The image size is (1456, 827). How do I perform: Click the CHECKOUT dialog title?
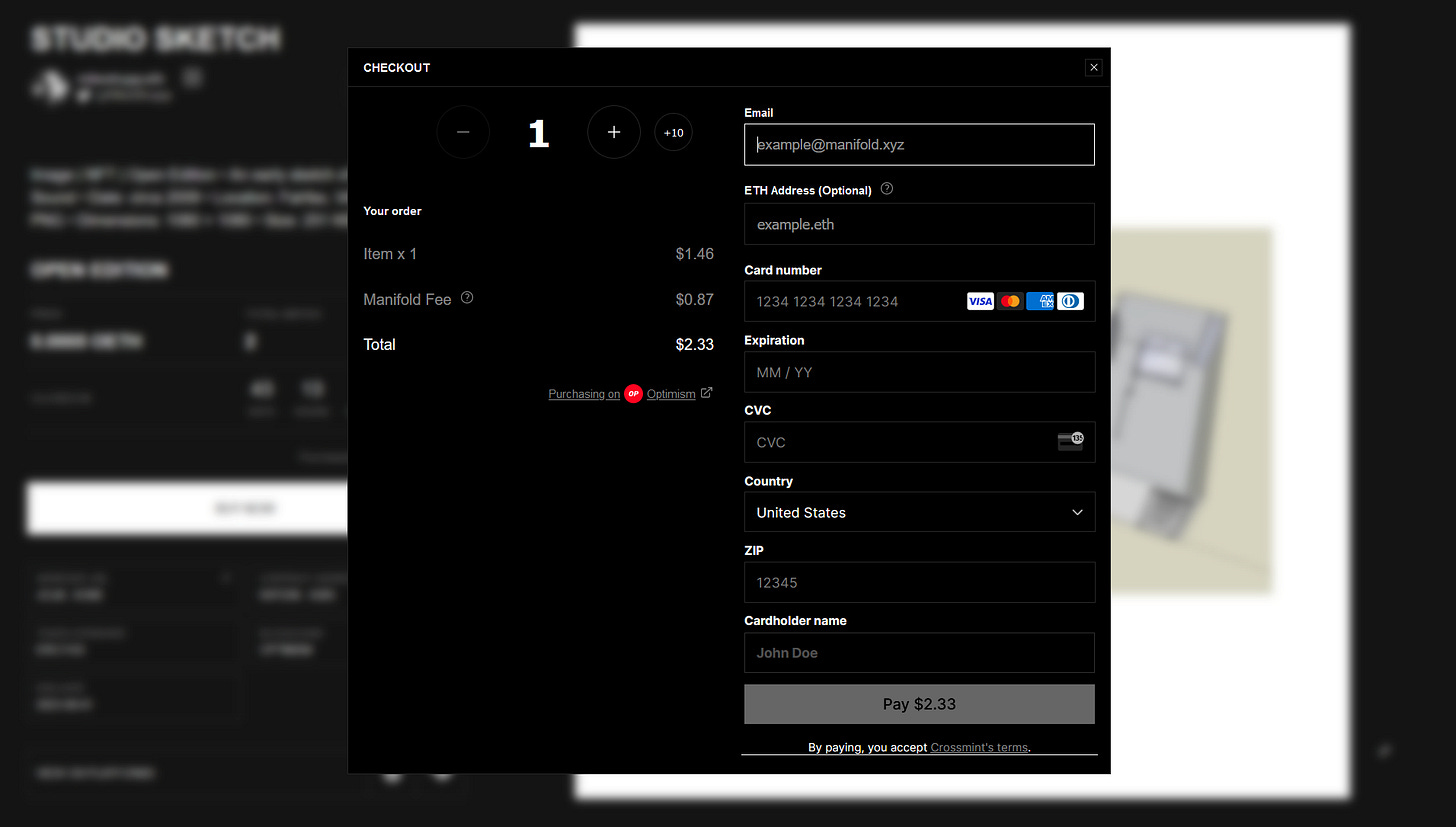(x=397, y=68)
